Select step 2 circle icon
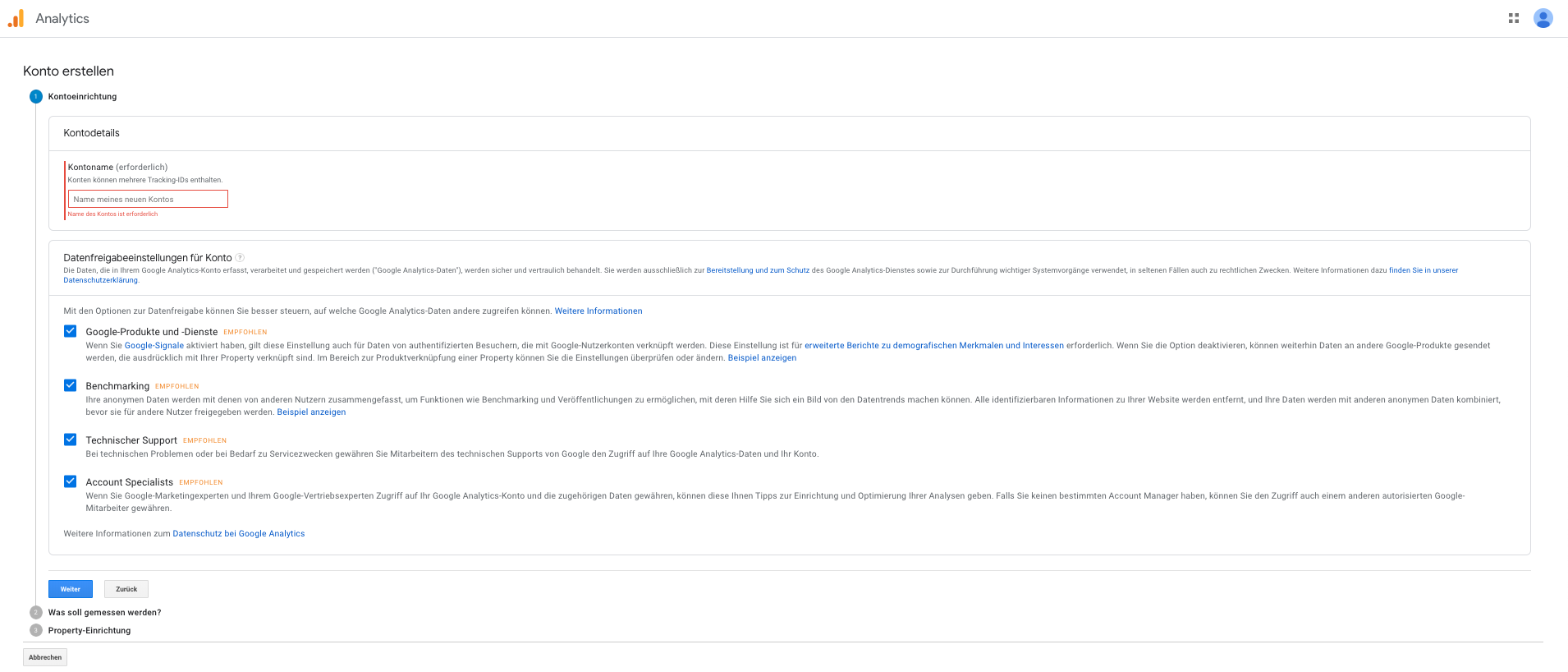Viewport: 1568px width, 672px height. (36, 613)
